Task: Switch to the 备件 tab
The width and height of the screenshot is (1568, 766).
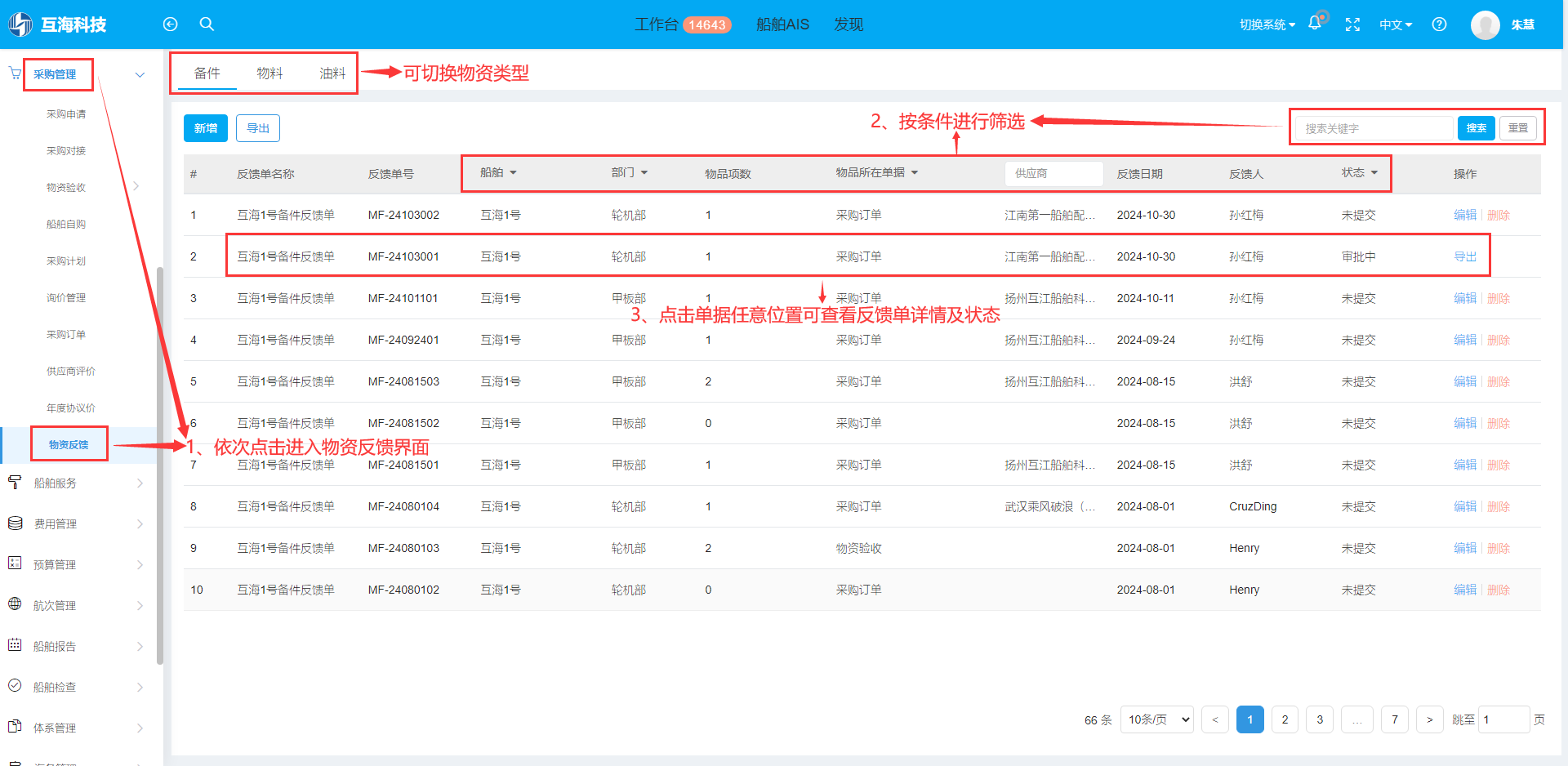Action: tap(207, 73)
